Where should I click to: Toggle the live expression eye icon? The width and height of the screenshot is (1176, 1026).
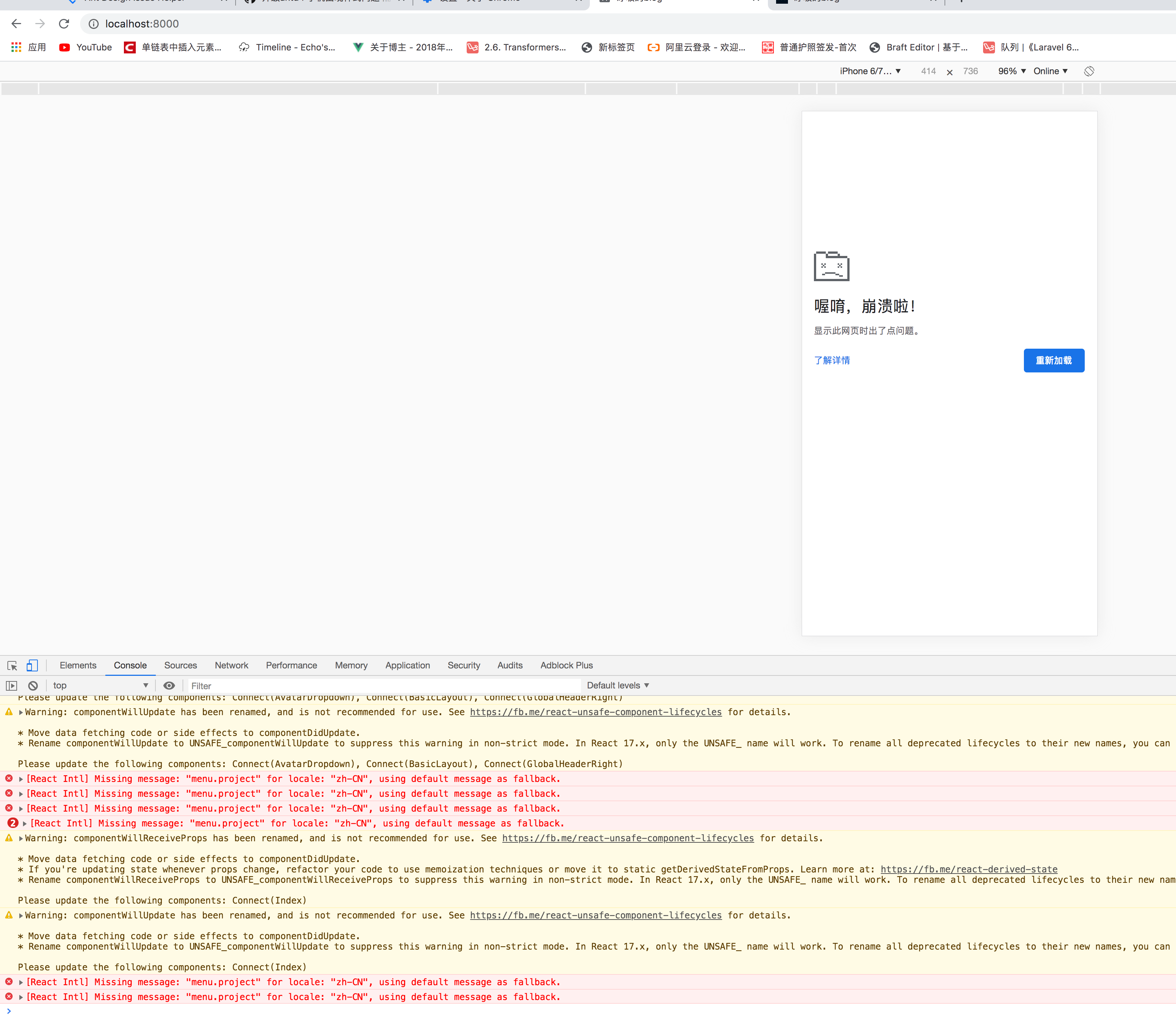[x=169, y=685]
